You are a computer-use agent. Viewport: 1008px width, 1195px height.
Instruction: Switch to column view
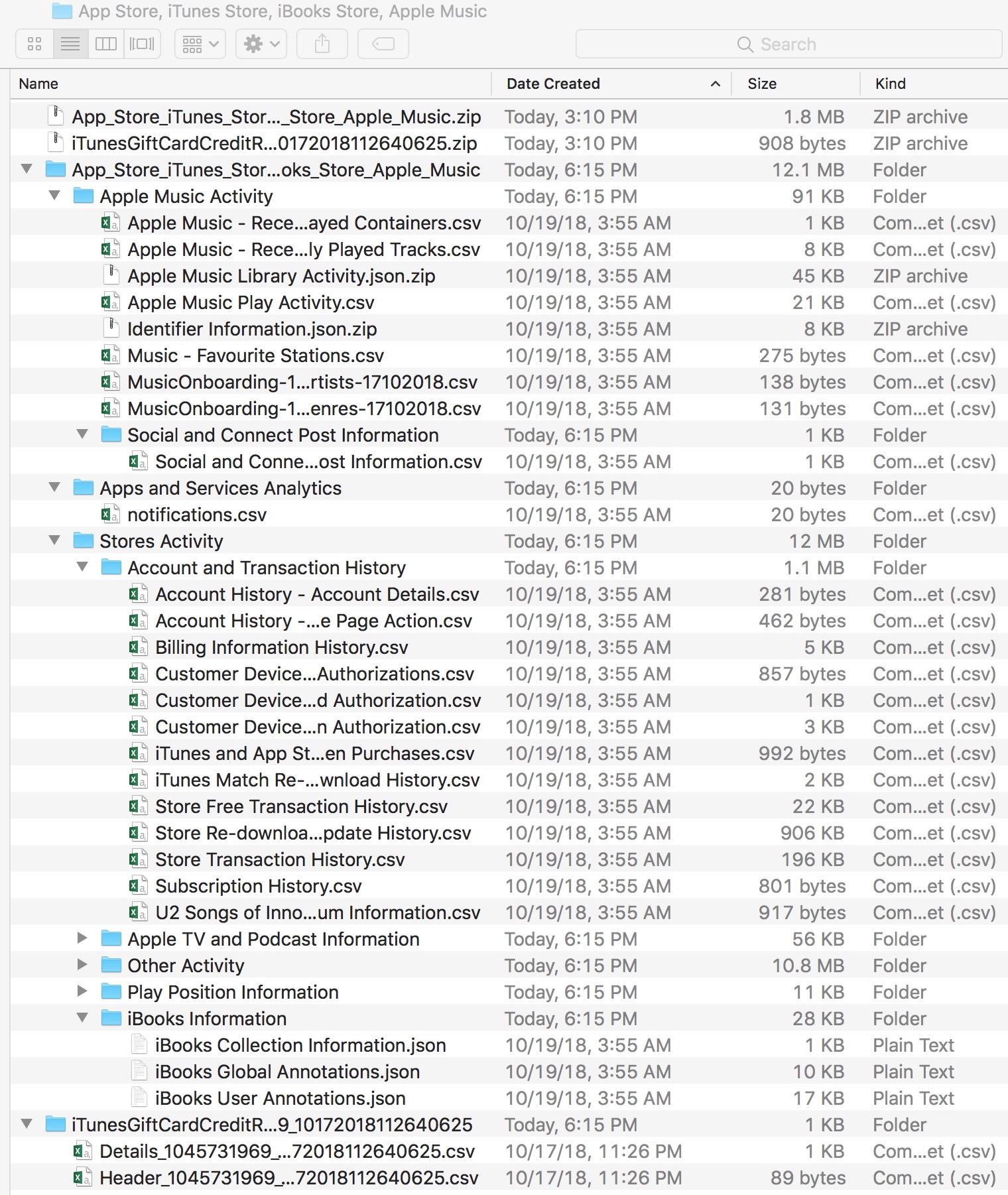click(106, 44)
